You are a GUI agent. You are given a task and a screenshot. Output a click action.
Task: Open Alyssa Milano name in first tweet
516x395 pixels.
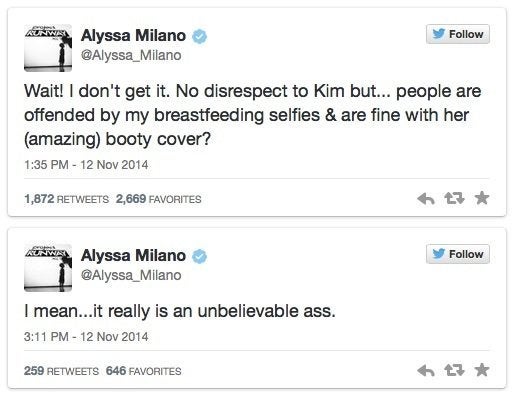pyautogui.click(x=133, y=36)
